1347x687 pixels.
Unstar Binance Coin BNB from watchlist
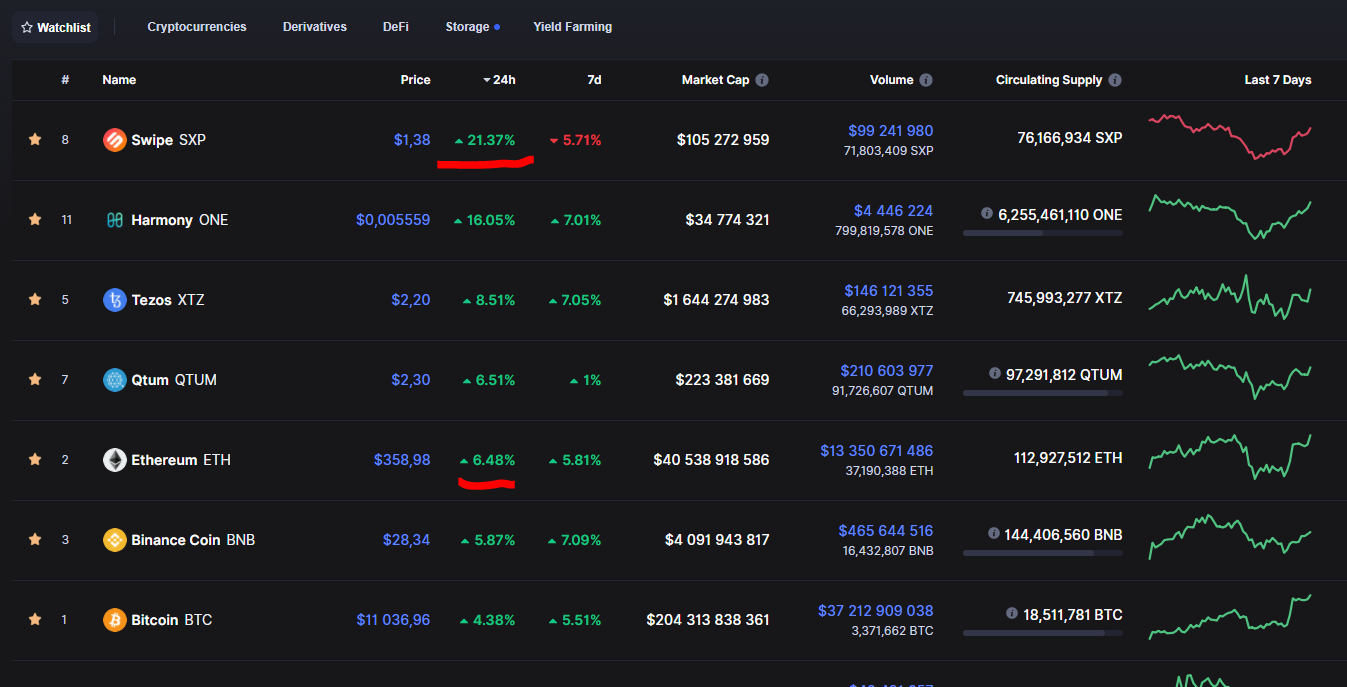(x=35, y=540)
